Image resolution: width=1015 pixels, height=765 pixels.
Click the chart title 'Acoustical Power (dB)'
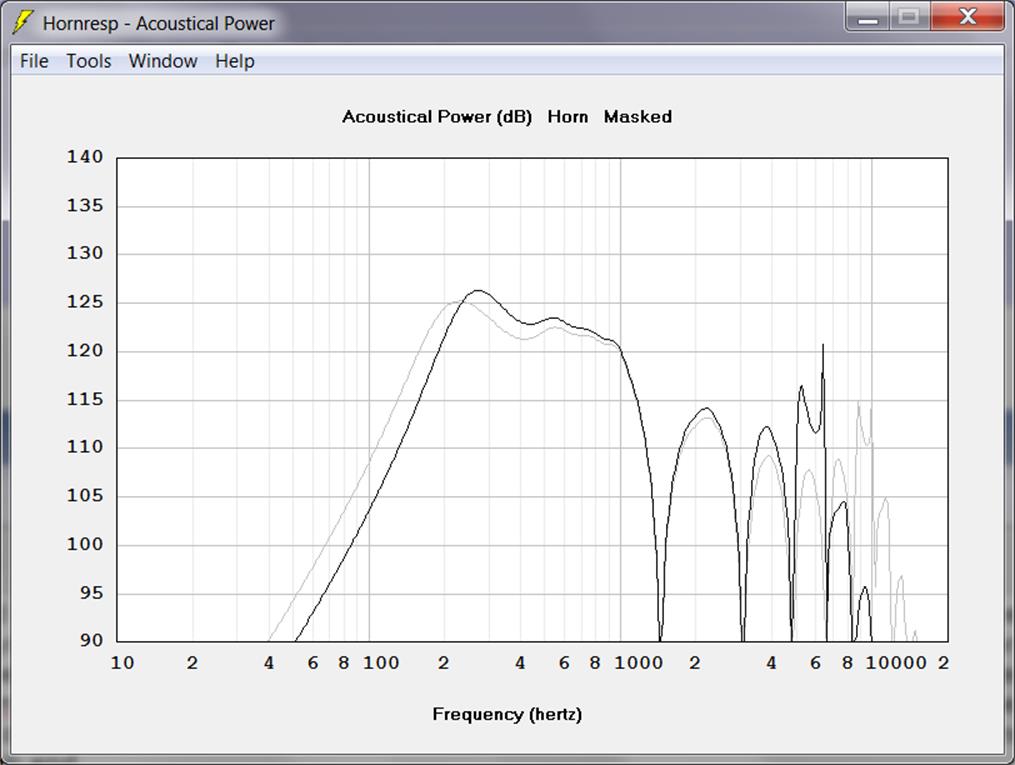coord(437,117)
